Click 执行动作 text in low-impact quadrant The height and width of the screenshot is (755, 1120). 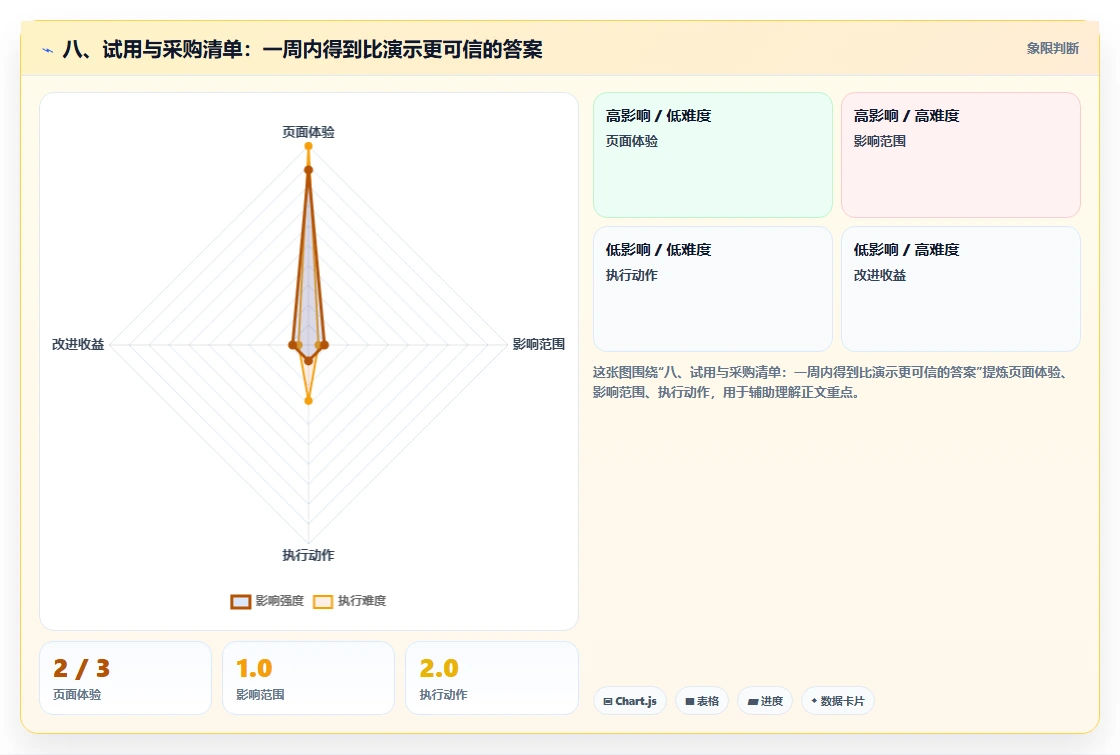[x=632, y=276]
